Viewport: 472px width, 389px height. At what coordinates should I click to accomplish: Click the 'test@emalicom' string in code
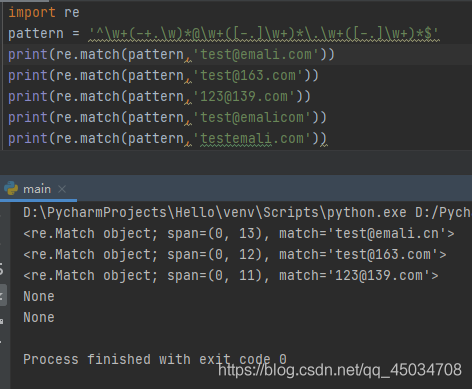click(252, 117)
